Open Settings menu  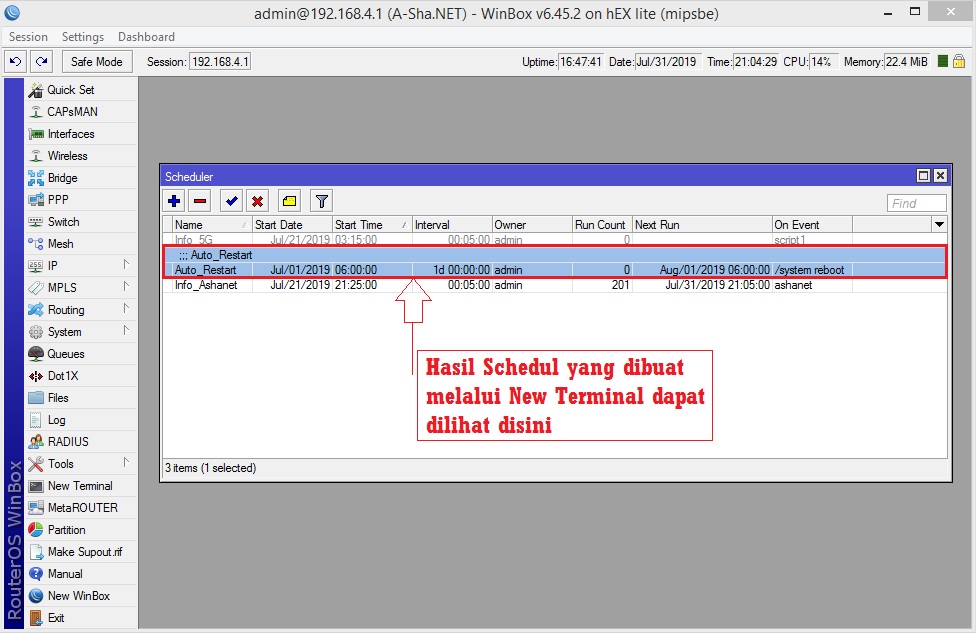click(x=83, y=37)
